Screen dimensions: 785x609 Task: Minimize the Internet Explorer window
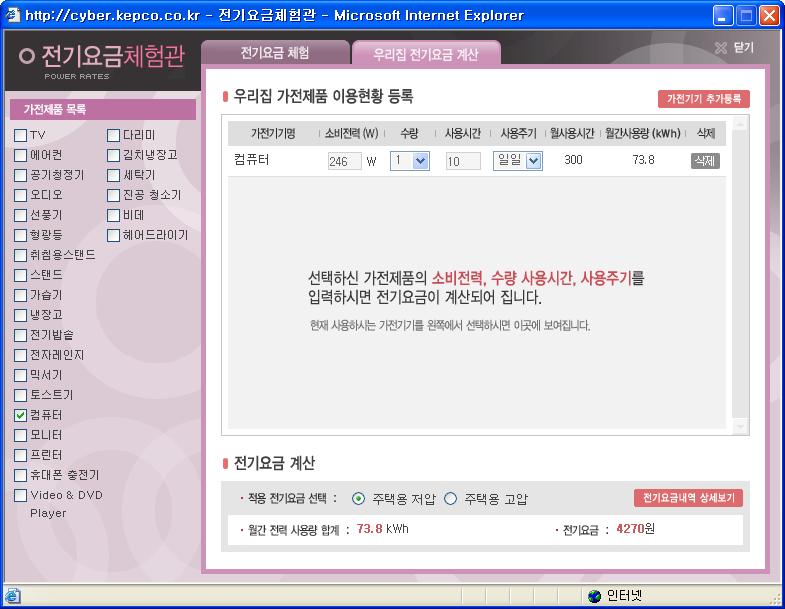722,16
